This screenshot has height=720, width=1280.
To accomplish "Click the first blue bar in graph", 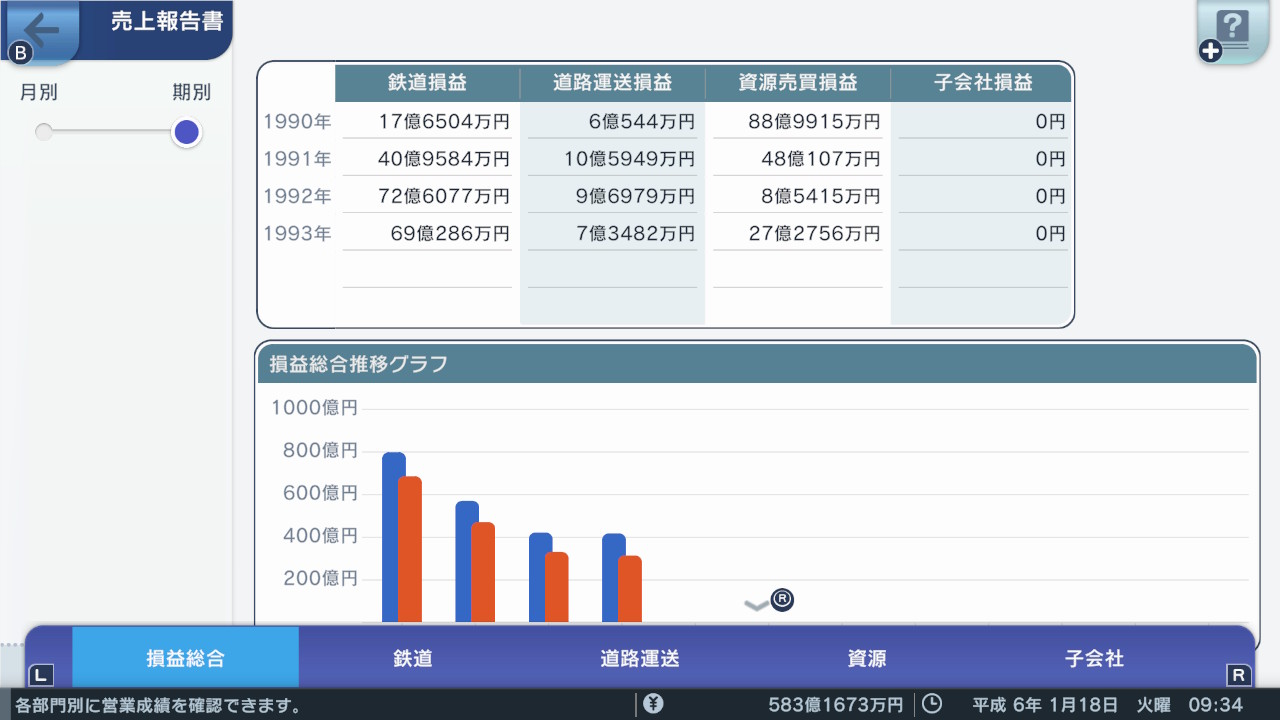I will (x=390, y=537).
